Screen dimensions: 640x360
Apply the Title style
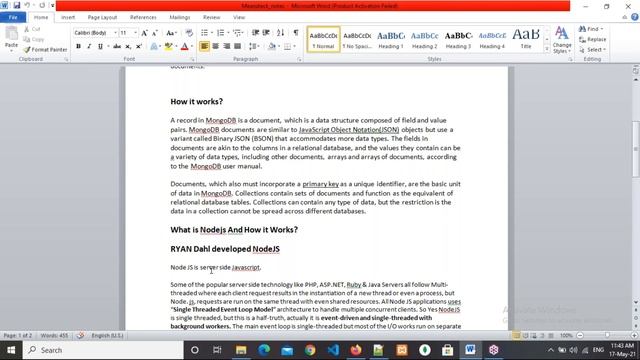pyautogui.click(x=526, y=40)
